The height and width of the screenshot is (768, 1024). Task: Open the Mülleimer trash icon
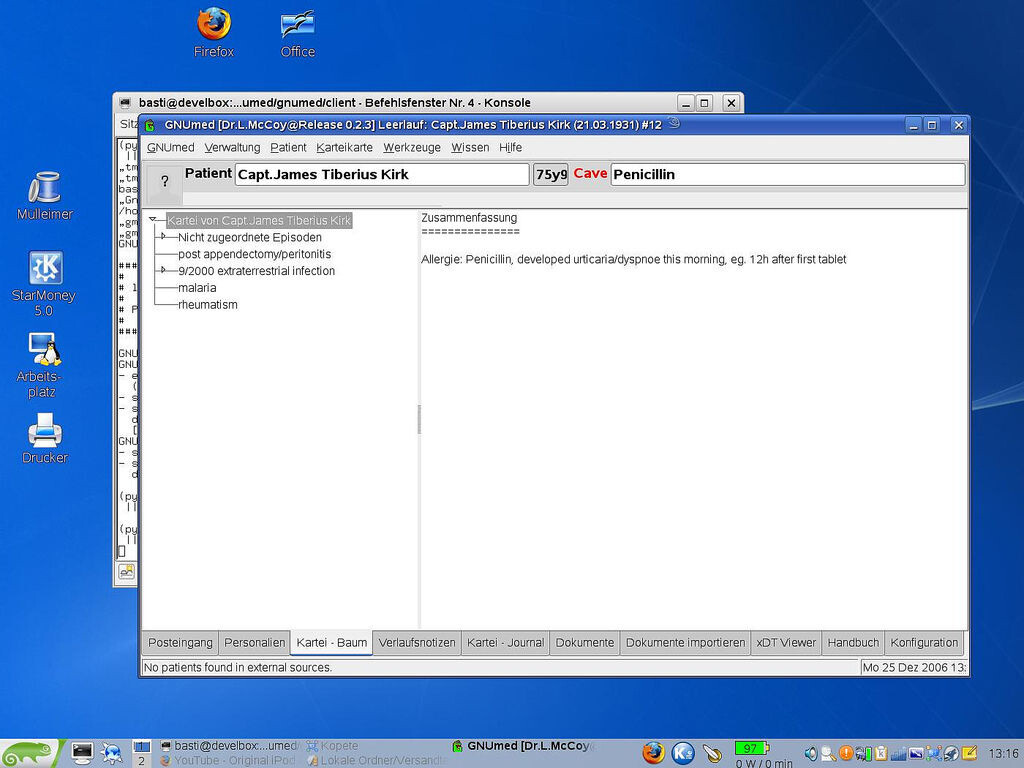pos(44,195)
